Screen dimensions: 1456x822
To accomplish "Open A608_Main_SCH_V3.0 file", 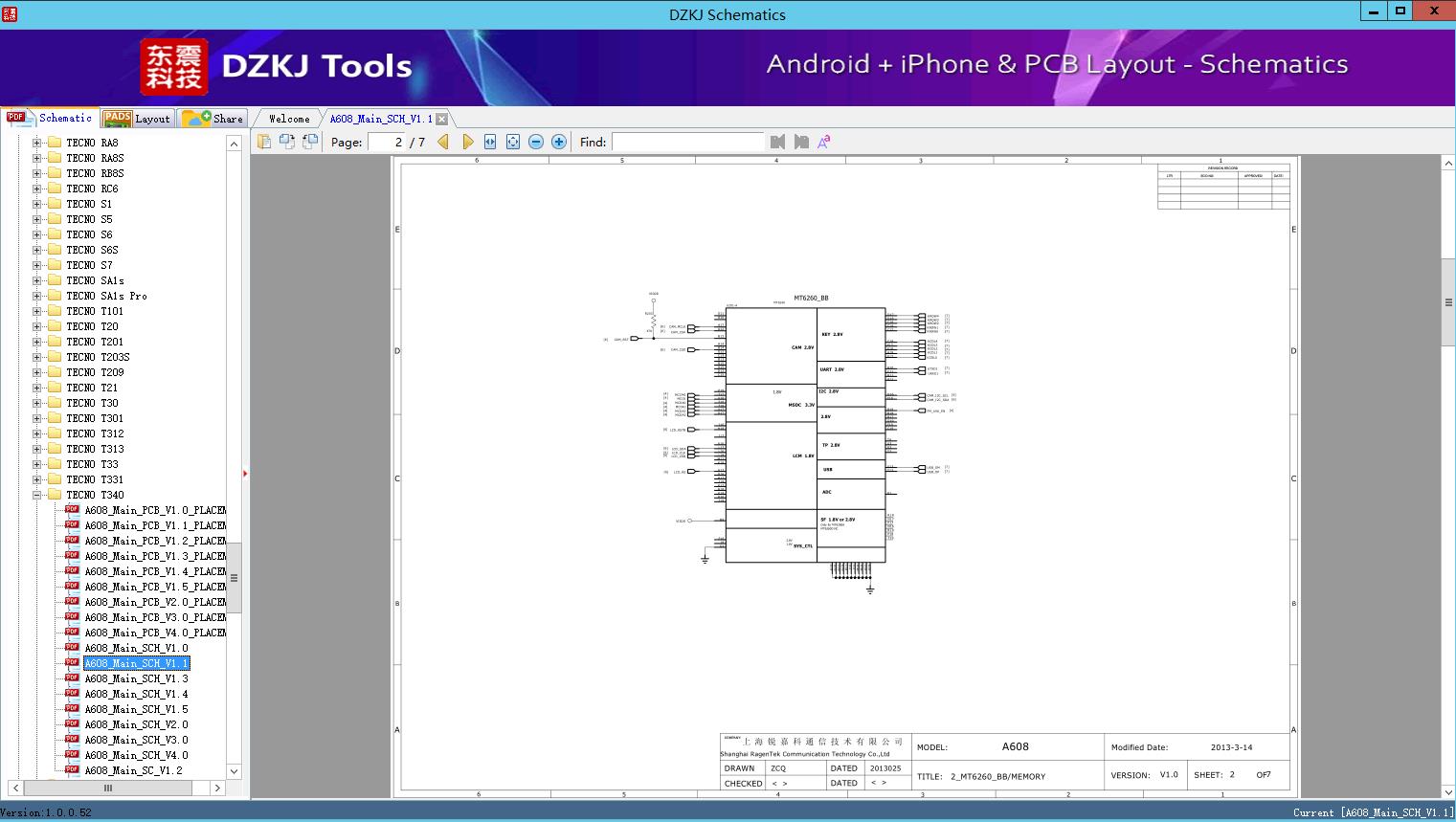I will point(136,740).
